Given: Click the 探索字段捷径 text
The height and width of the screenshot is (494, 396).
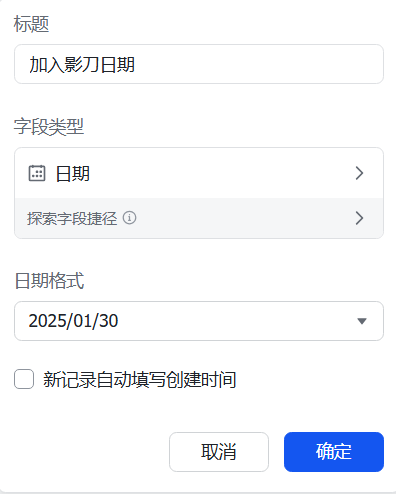Looking at the screenshot, I should tap(72, 218).
